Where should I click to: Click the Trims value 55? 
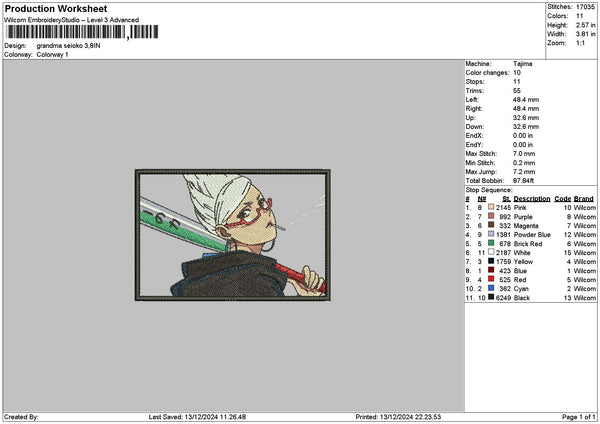point(517,91)
